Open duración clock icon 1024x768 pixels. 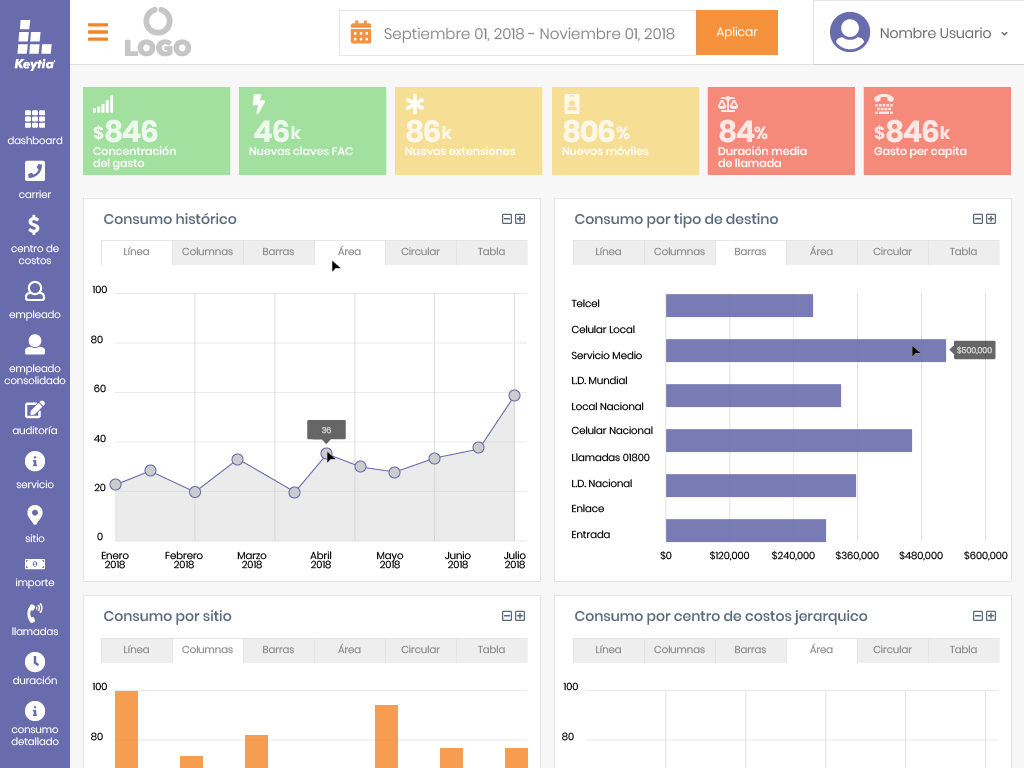pyautogui.click(x=35, y=662)
